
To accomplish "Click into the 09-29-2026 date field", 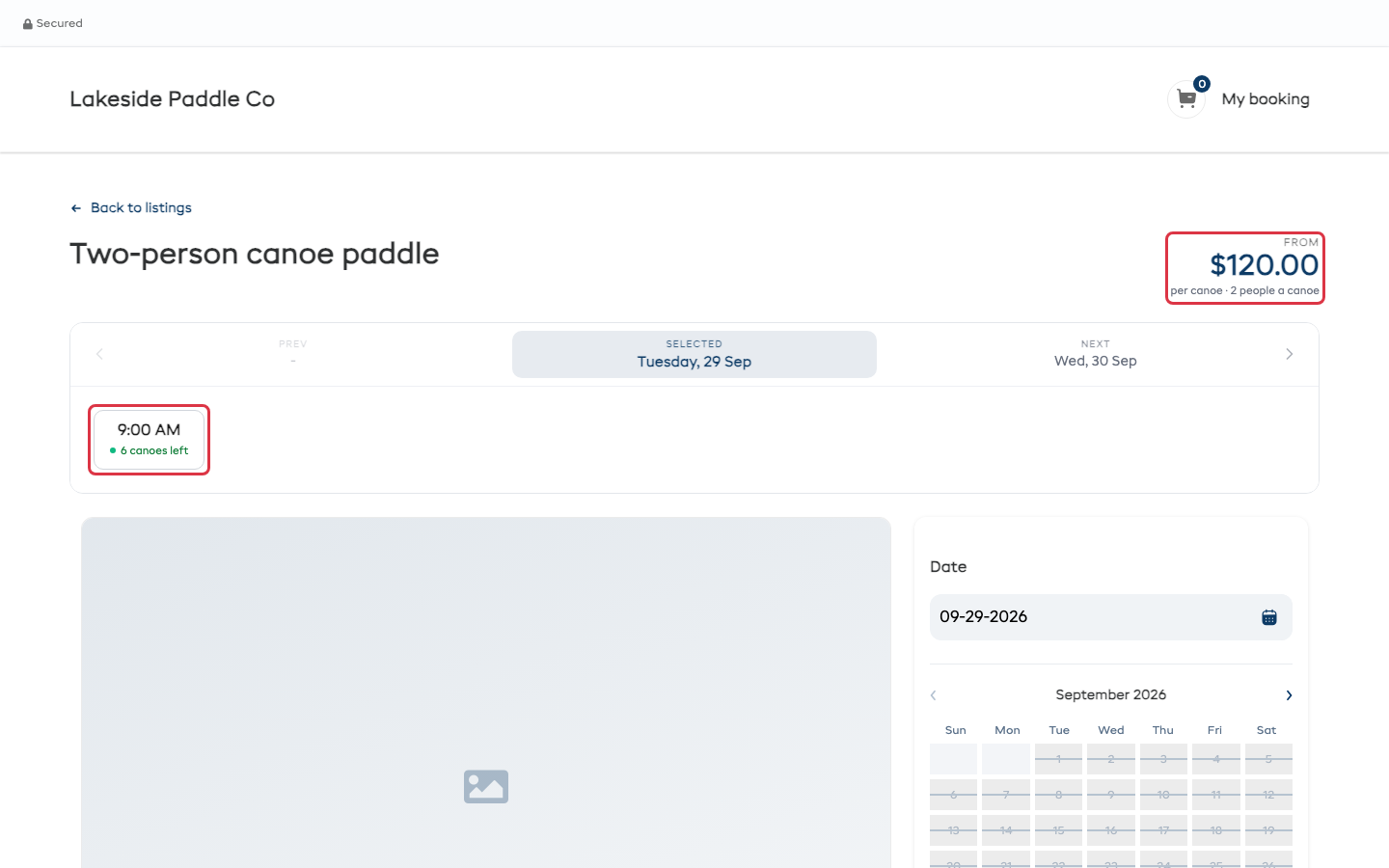I will click(1111, 617).
